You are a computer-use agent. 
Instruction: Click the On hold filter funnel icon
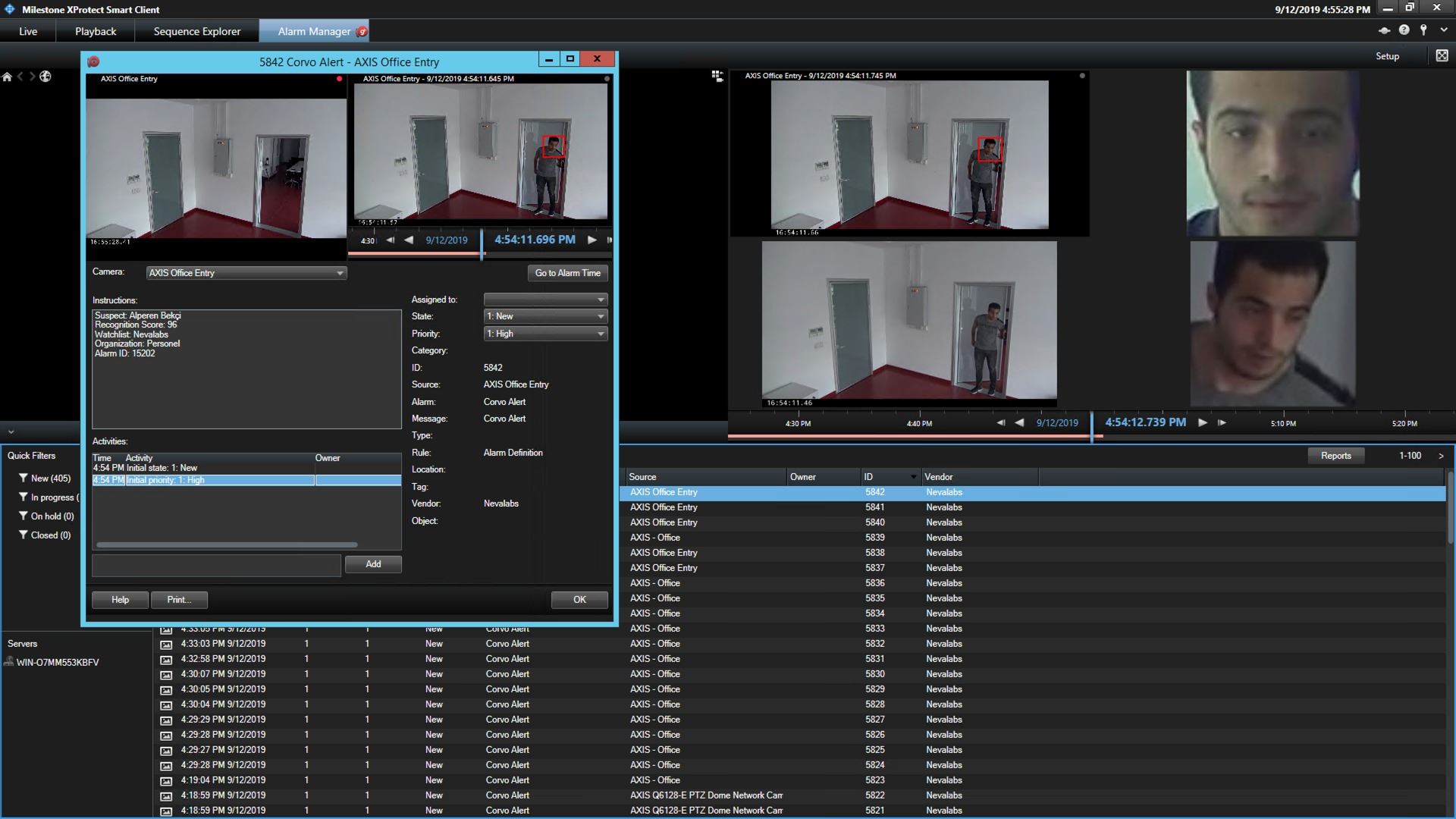(23, 516)
